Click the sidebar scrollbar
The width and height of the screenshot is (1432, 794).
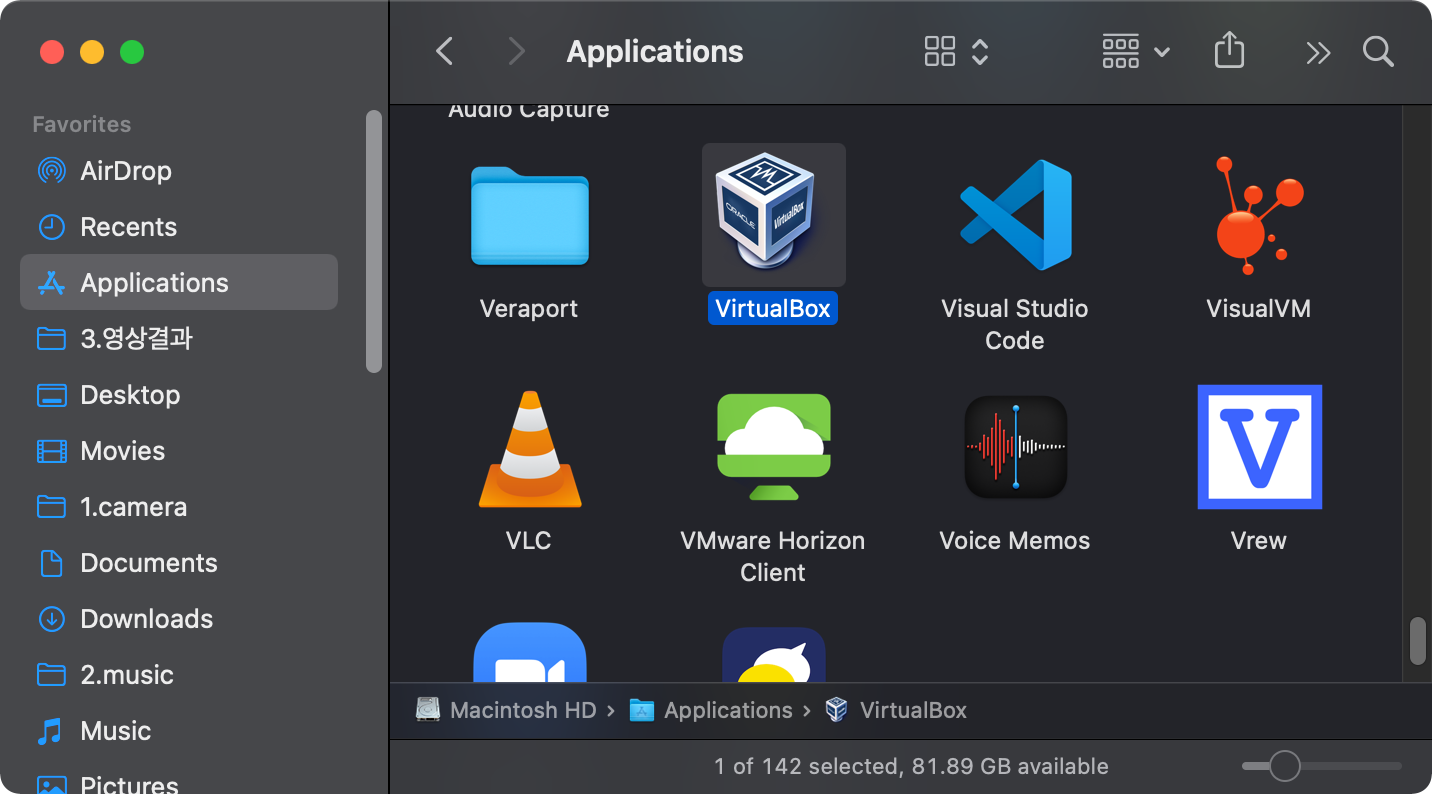374,241
